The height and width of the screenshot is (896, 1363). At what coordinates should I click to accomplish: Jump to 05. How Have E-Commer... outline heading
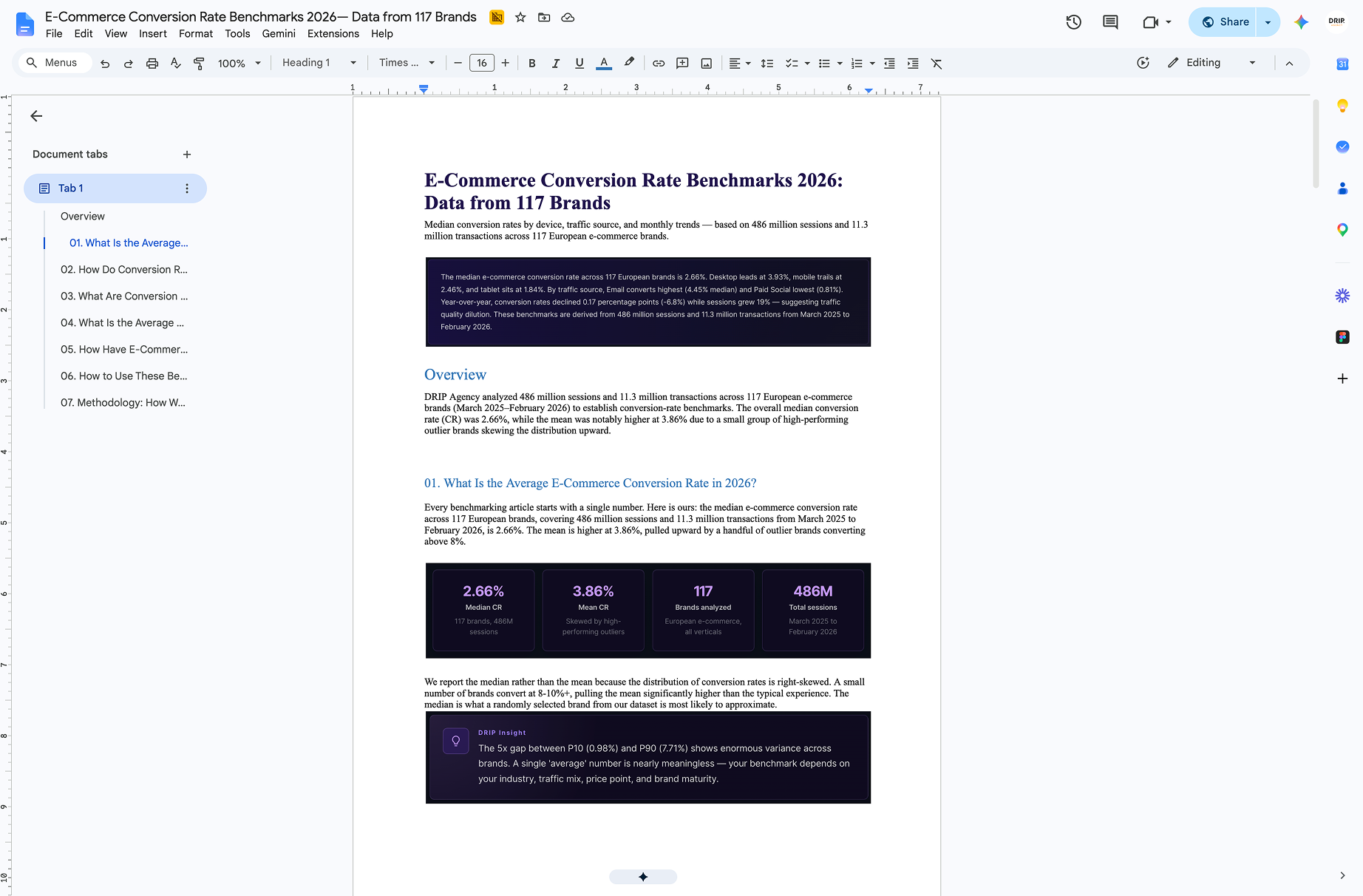pyautogui.click(x=124, y=349)
